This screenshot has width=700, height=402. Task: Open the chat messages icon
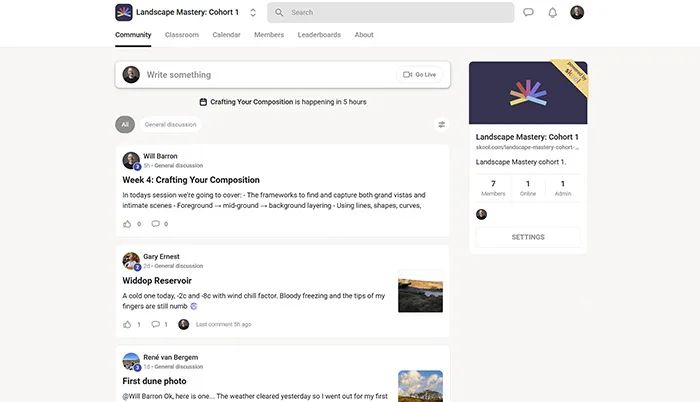coord(528,13)
